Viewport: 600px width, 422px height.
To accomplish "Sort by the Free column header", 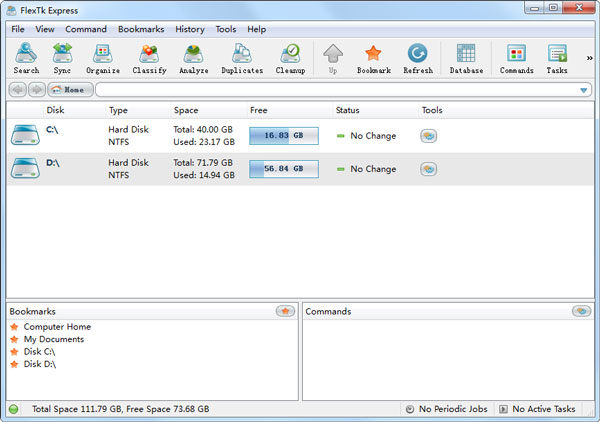I will (259, 111).
